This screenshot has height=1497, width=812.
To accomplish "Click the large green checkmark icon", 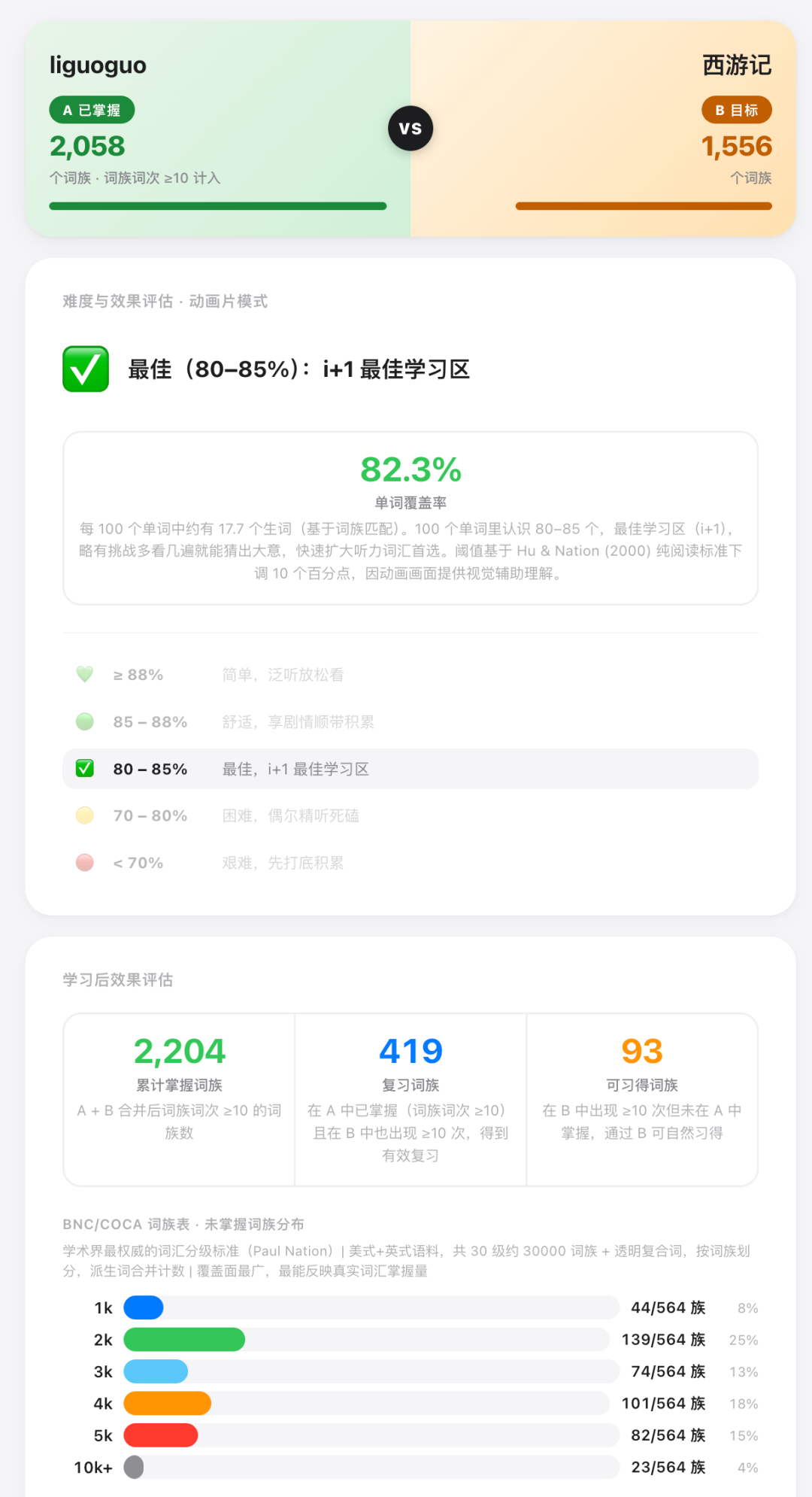I will tap(86, 369).
